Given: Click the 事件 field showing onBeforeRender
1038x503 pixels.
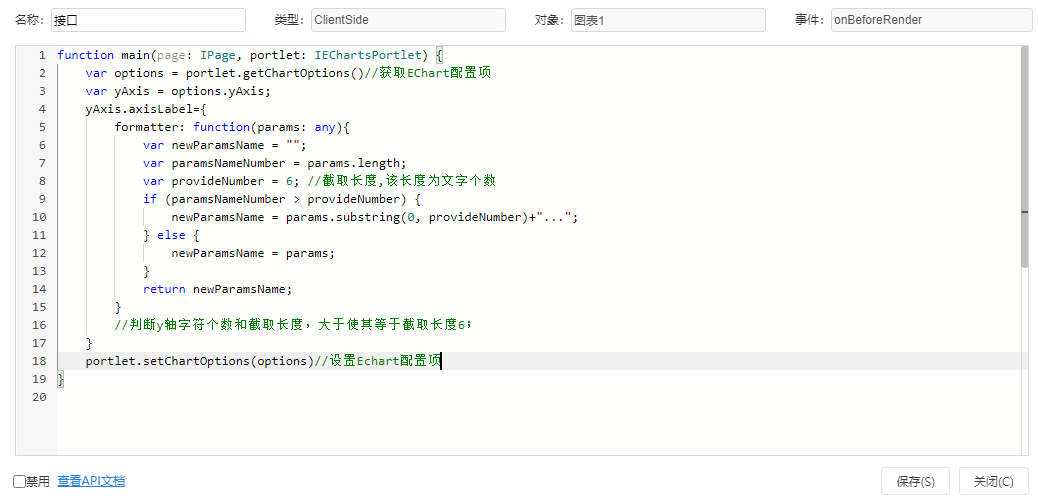Looking at the screenshot, I should tap(931, 20).
